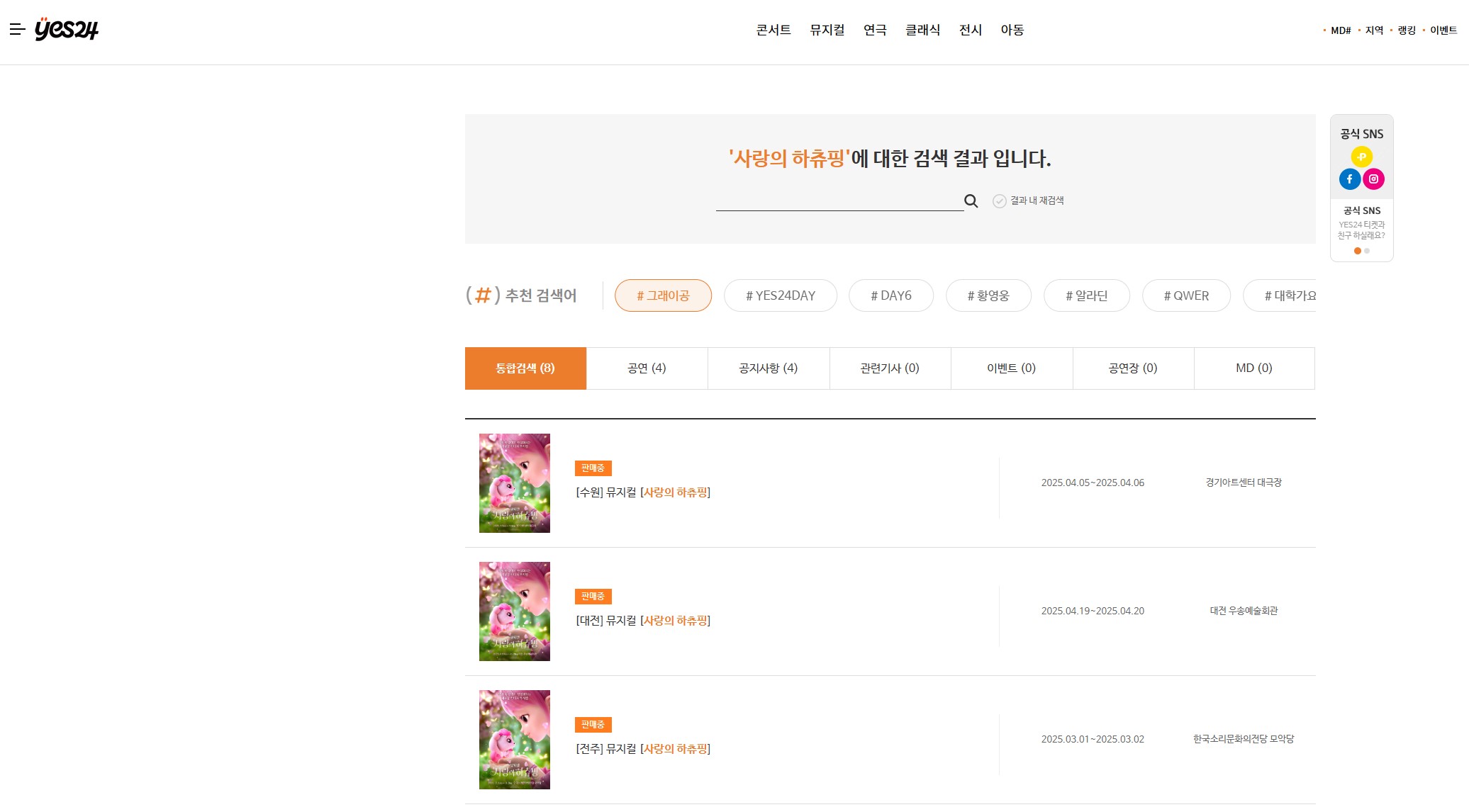The image size is (1469, 812).
Task: Switch to the 공지사항 (4) tab
Action: (x=768, y=368)
